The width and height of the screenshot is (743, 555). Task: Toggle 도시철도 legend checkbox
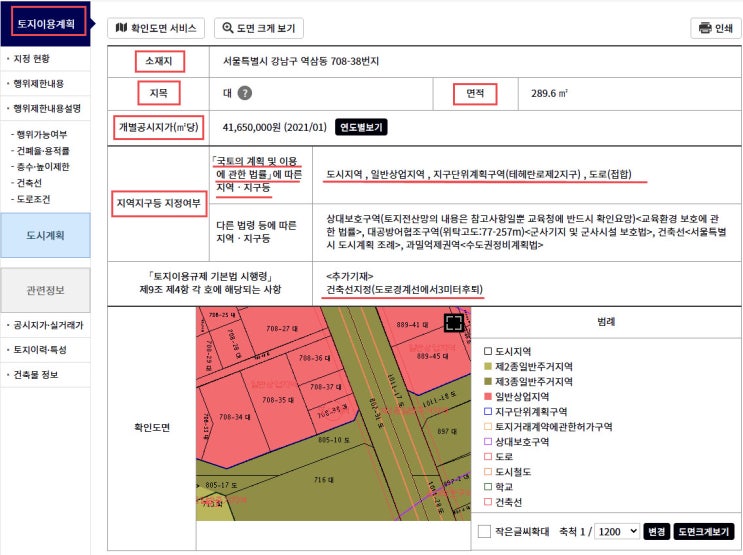(x=488, y=472)
